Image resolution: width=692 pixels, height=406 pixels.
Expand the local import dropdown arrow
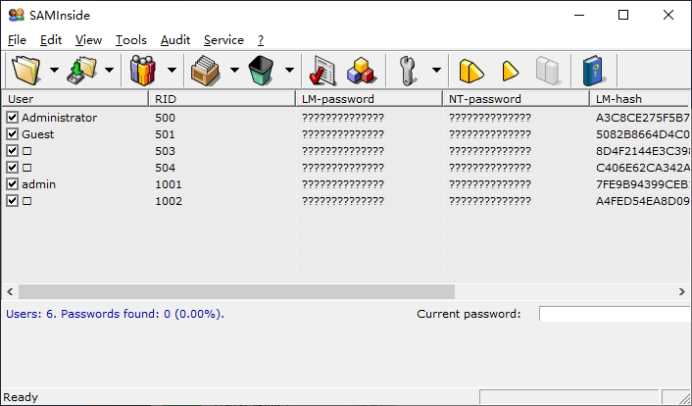coord(109,70)
